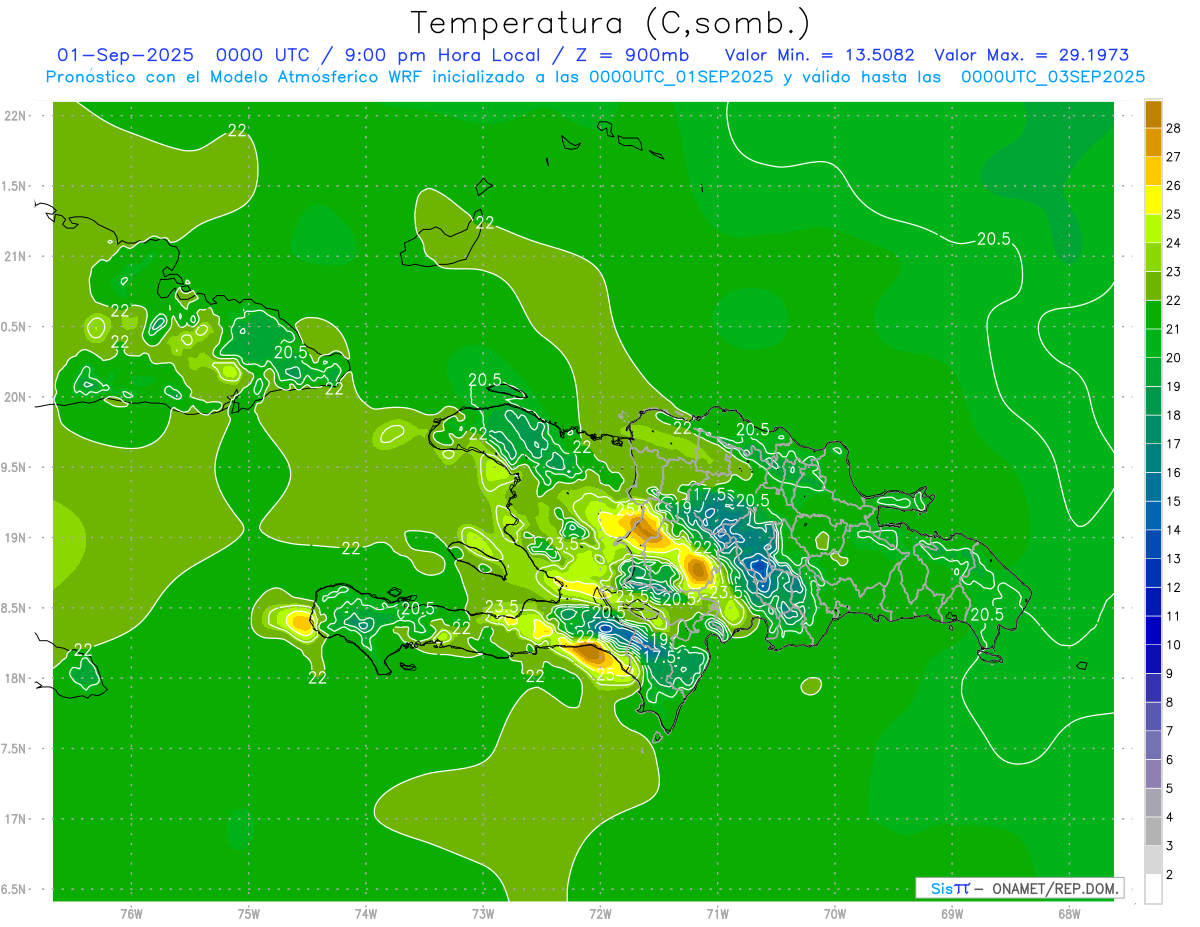Click the color scale label "2"
This screenshot has width=1200, height=927.
(1171, 875)
